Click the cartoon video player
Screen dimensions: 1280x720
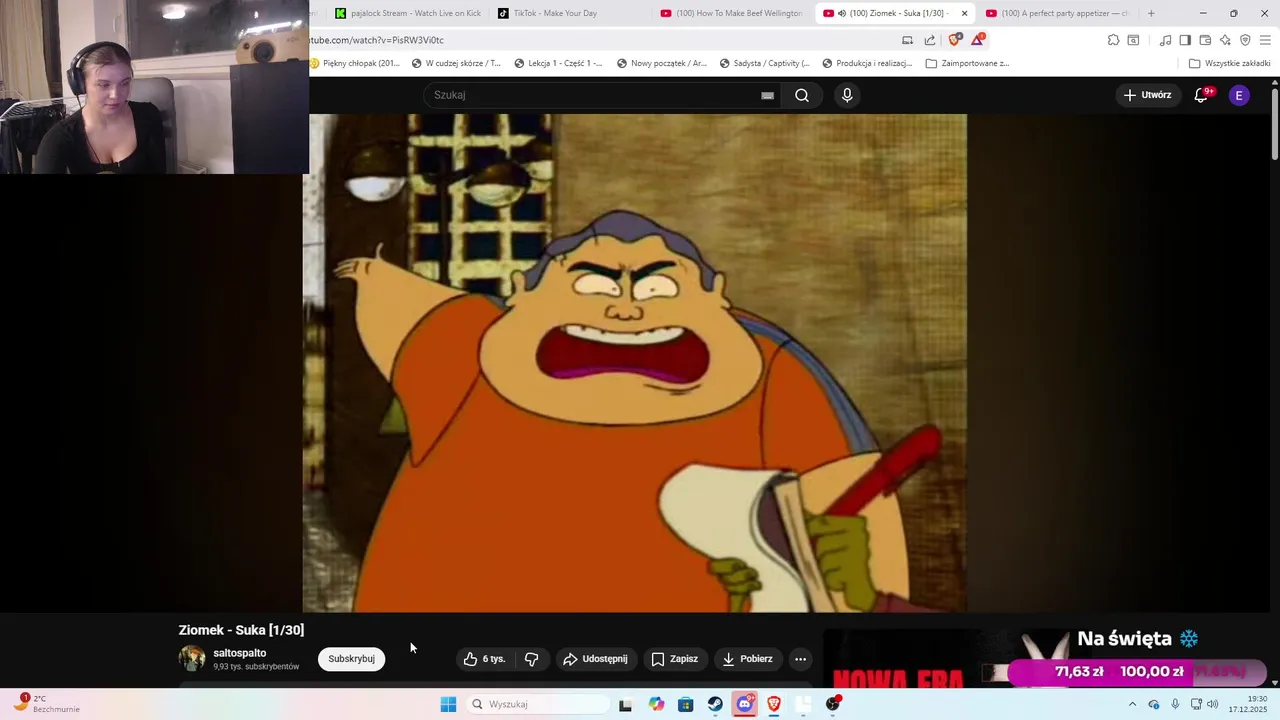click(635, 363)
